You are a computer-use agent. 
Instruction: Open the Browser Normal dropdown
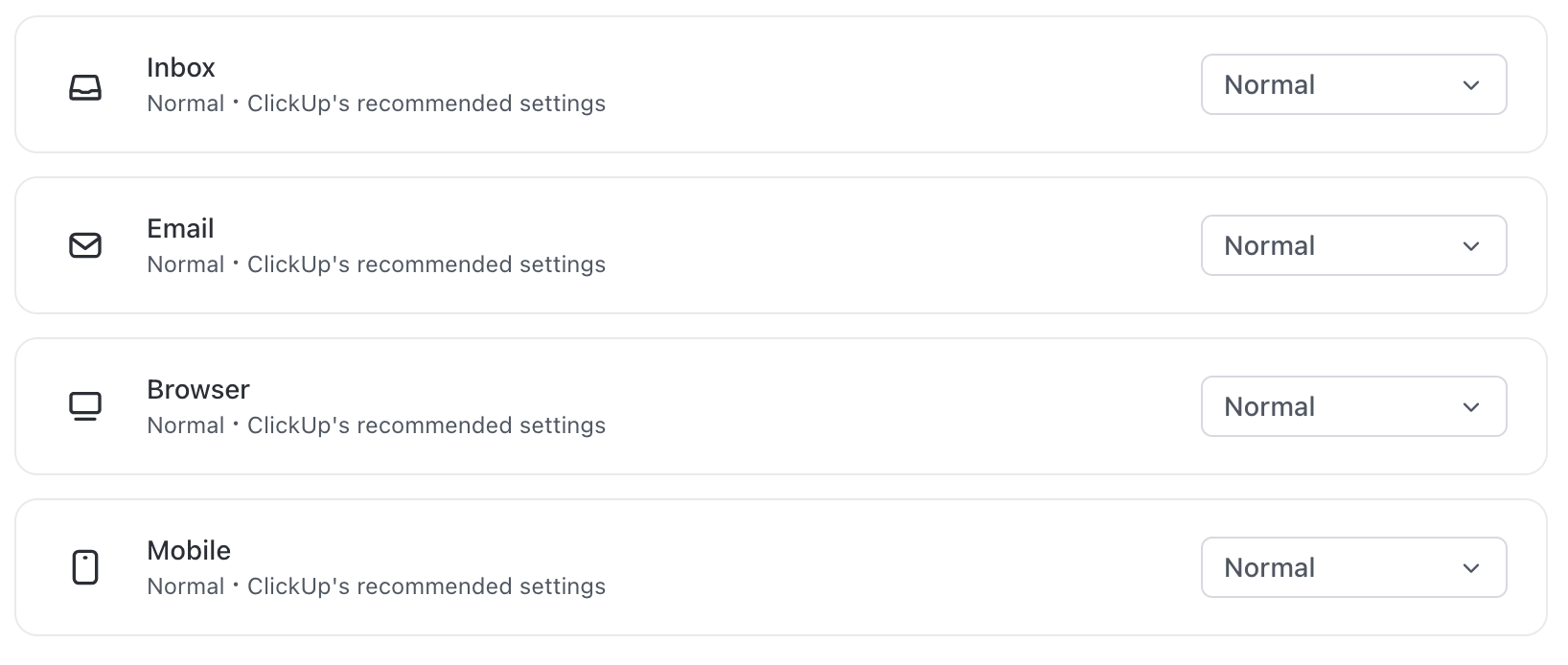(1353, 406)
